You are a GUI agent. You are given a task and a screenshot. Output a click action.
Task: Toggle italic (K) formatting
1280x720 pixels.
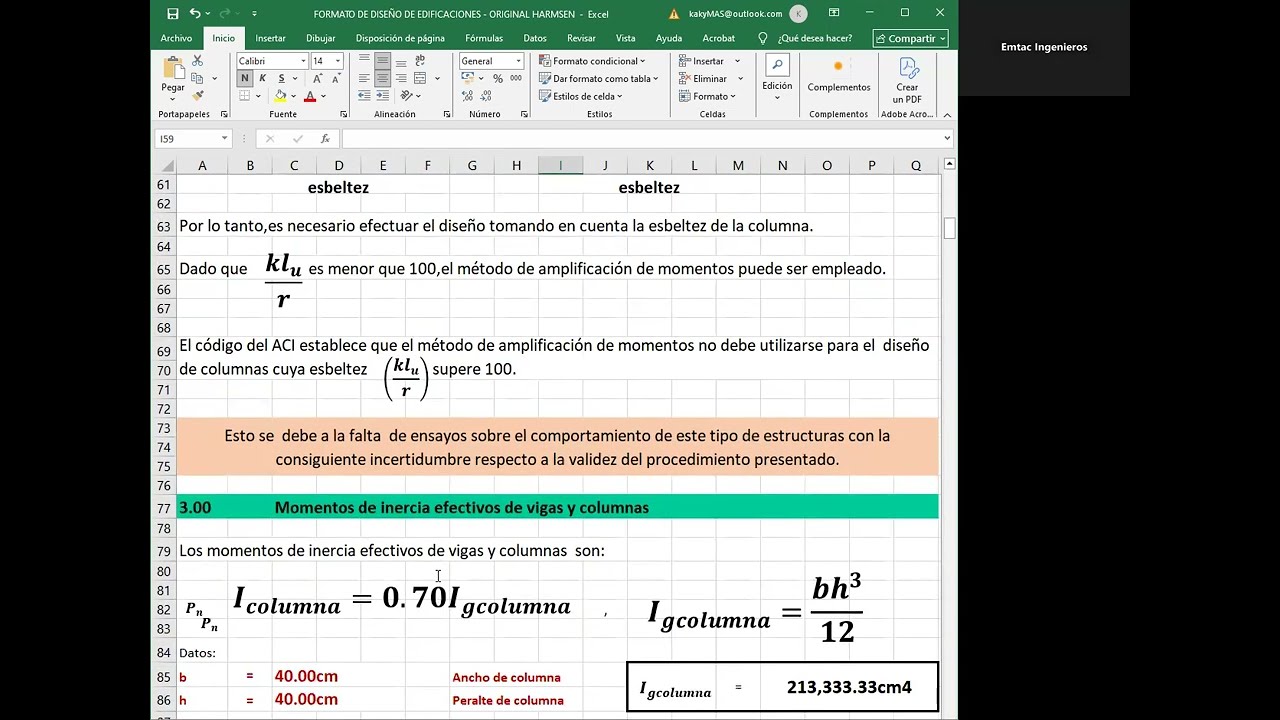point(262,78)
